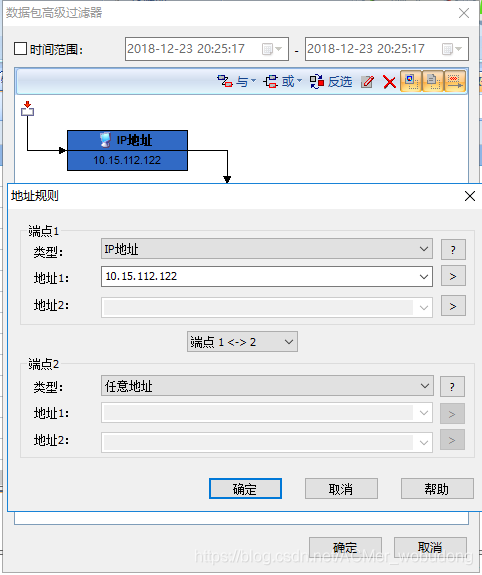Select the IP地址 filter node 10.15.112.122
This screenshot has height=575, width=482.
[127, 150]
